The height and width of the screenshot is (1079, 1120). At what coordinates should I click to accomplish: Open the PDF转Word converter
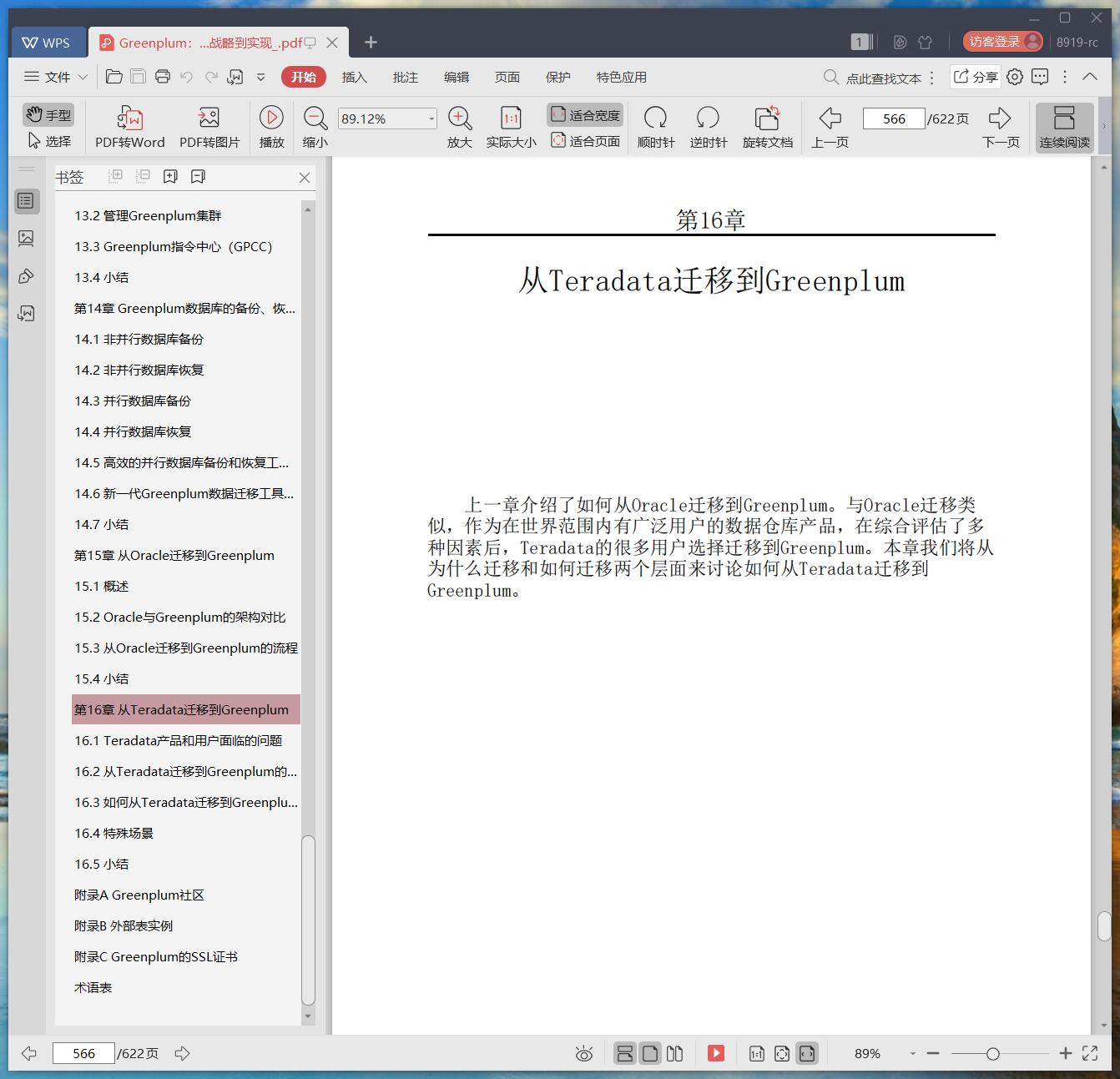tap(129, 127)
